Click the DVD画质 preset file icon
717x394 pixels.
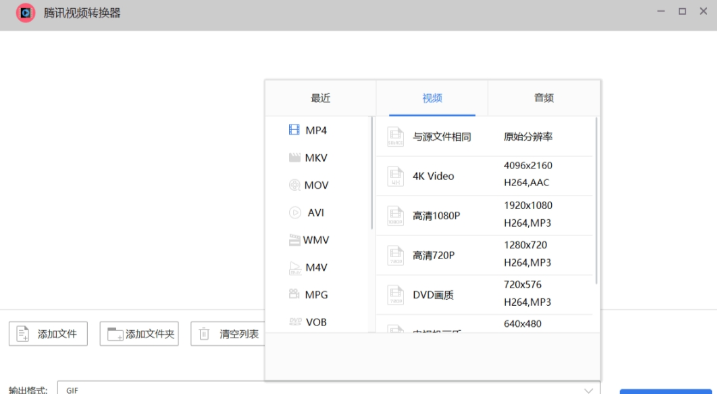(396, 295)
